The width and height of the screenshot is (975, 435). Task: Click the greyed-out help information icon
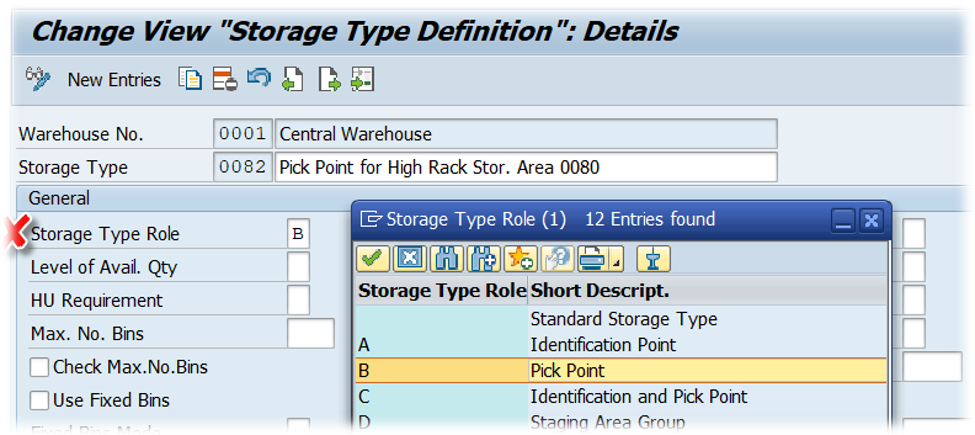point(557,260)
